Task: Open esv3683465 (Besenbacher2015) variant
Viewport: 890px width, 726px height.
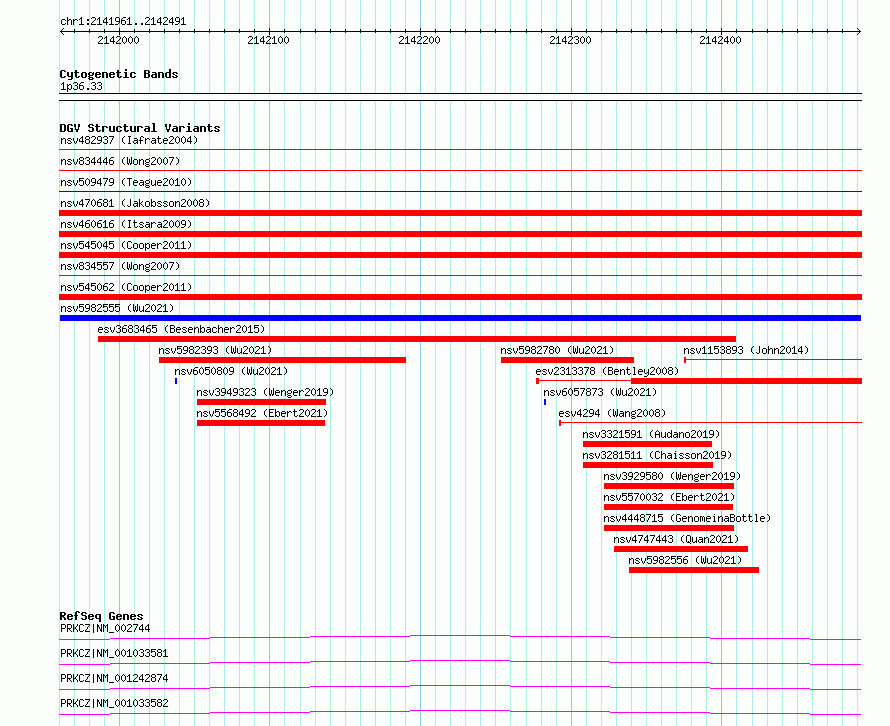Action: [181, 329]
